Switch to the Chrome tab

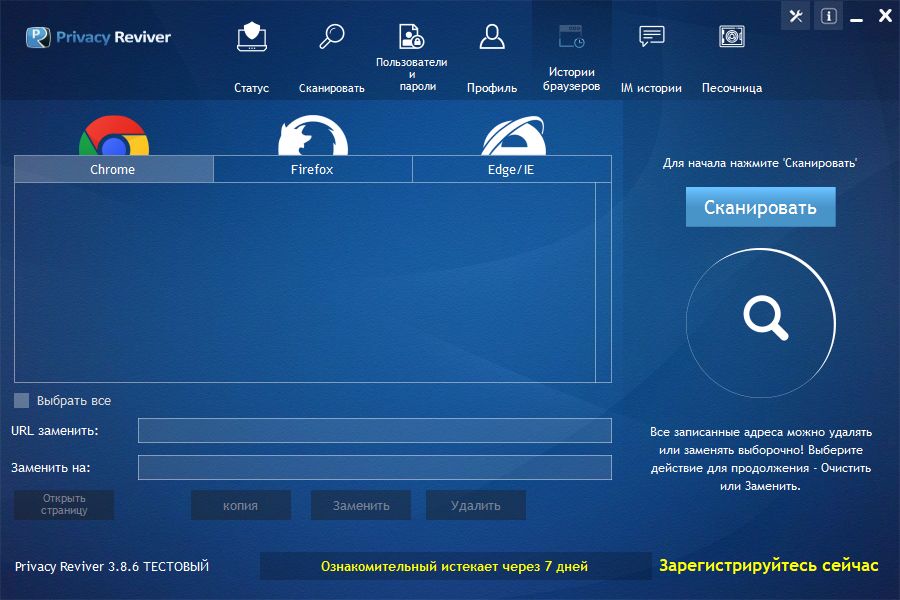[x=113, y=169]
